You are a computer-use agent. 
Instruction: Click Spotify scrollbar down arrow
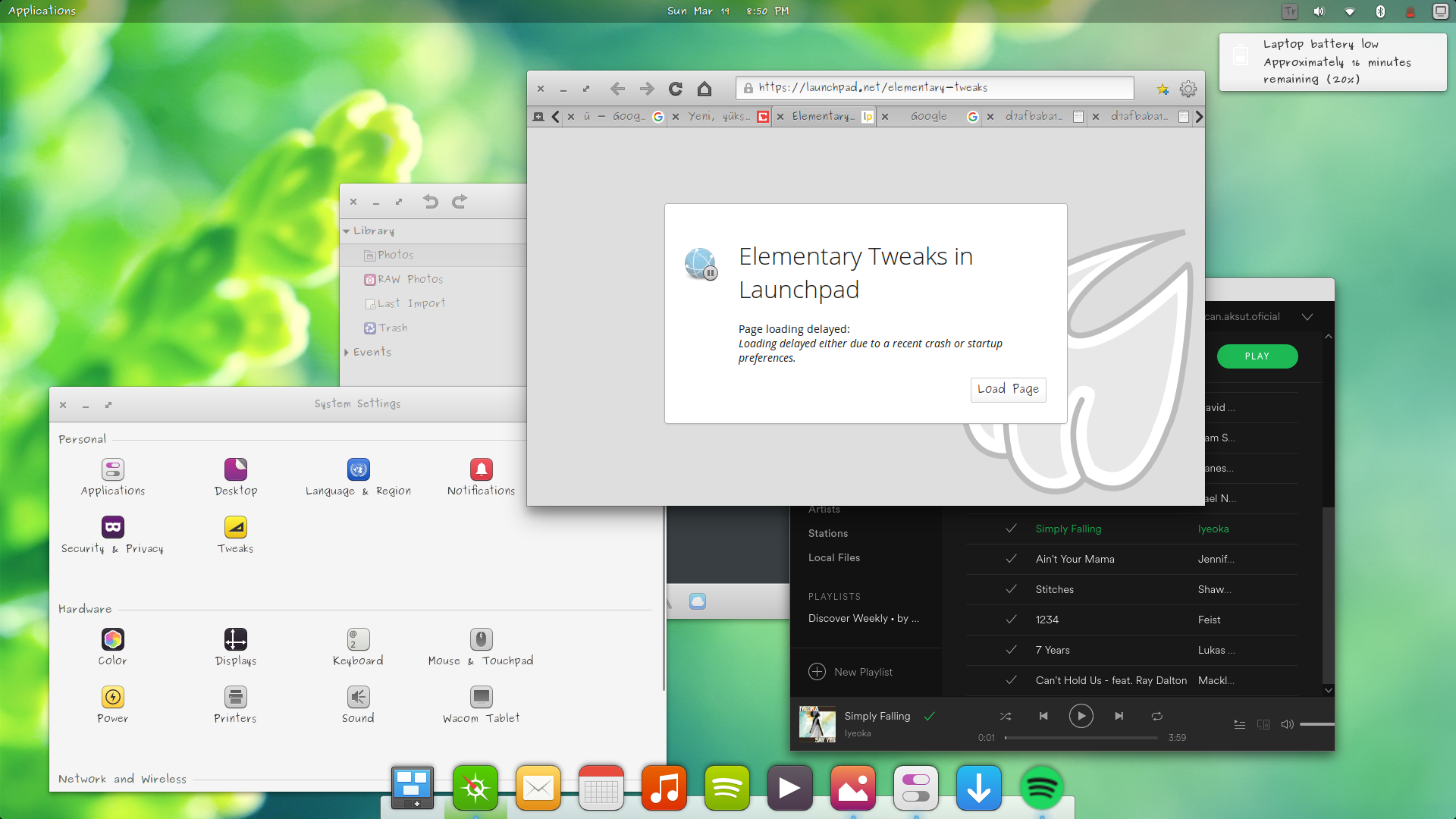tap(1328, 690)
